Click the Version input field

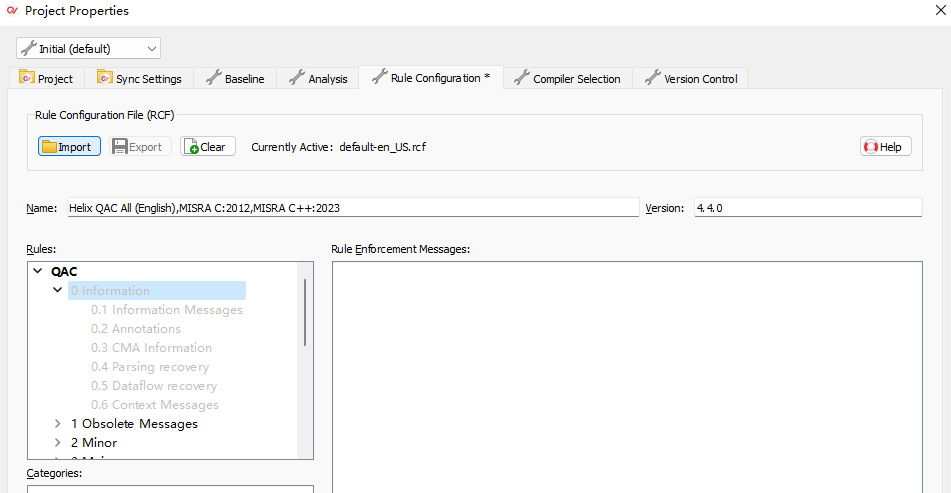pos(807,208)
